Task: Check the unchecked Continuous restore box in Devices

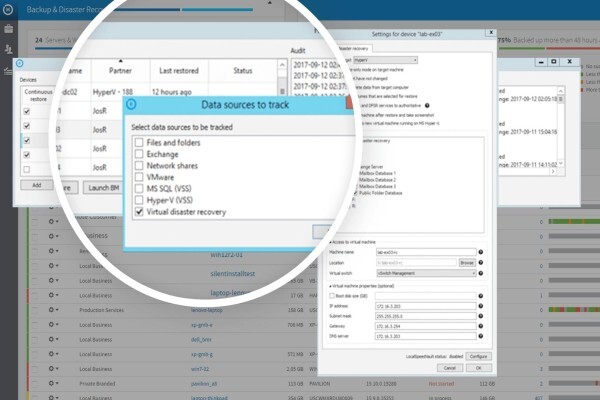Action: tap(26, 169)
